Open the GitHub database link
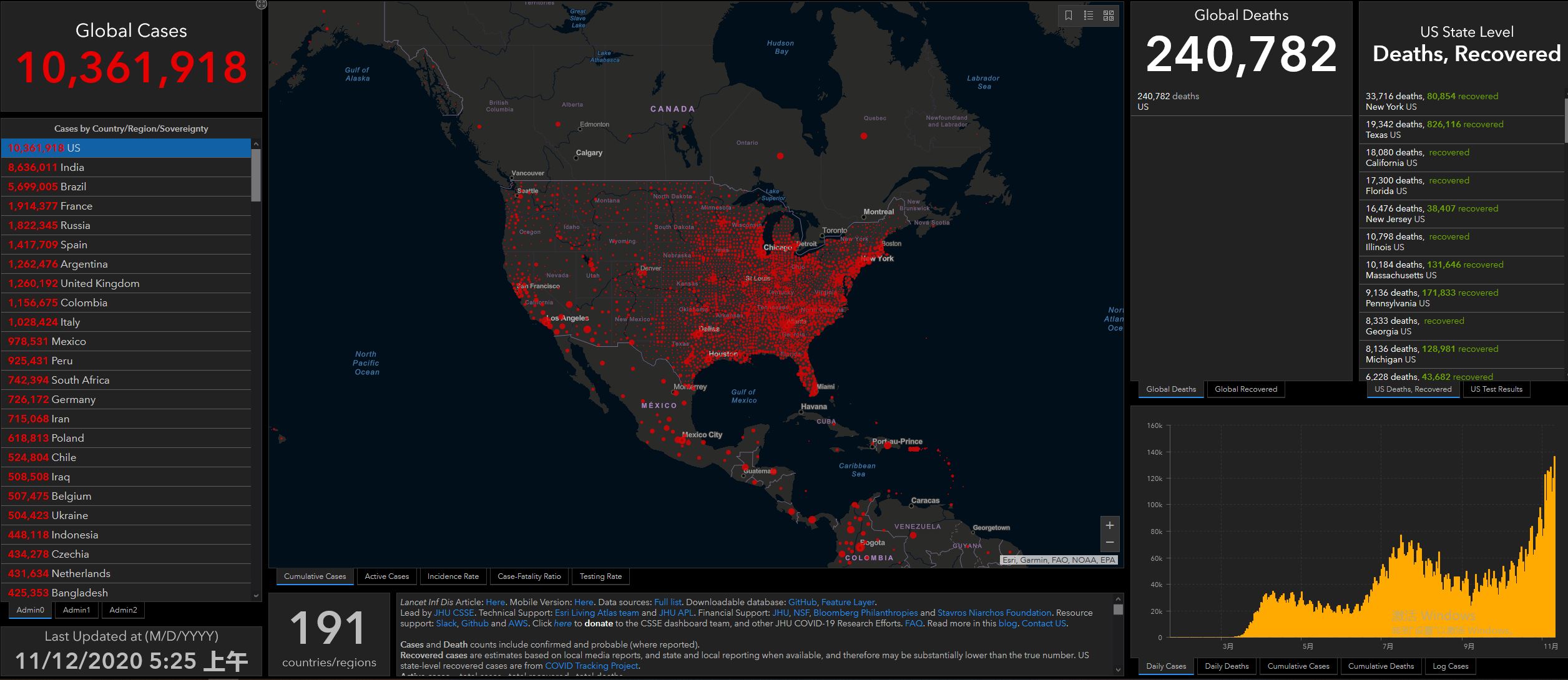The image size is (1568, 680). coord(801,602)
